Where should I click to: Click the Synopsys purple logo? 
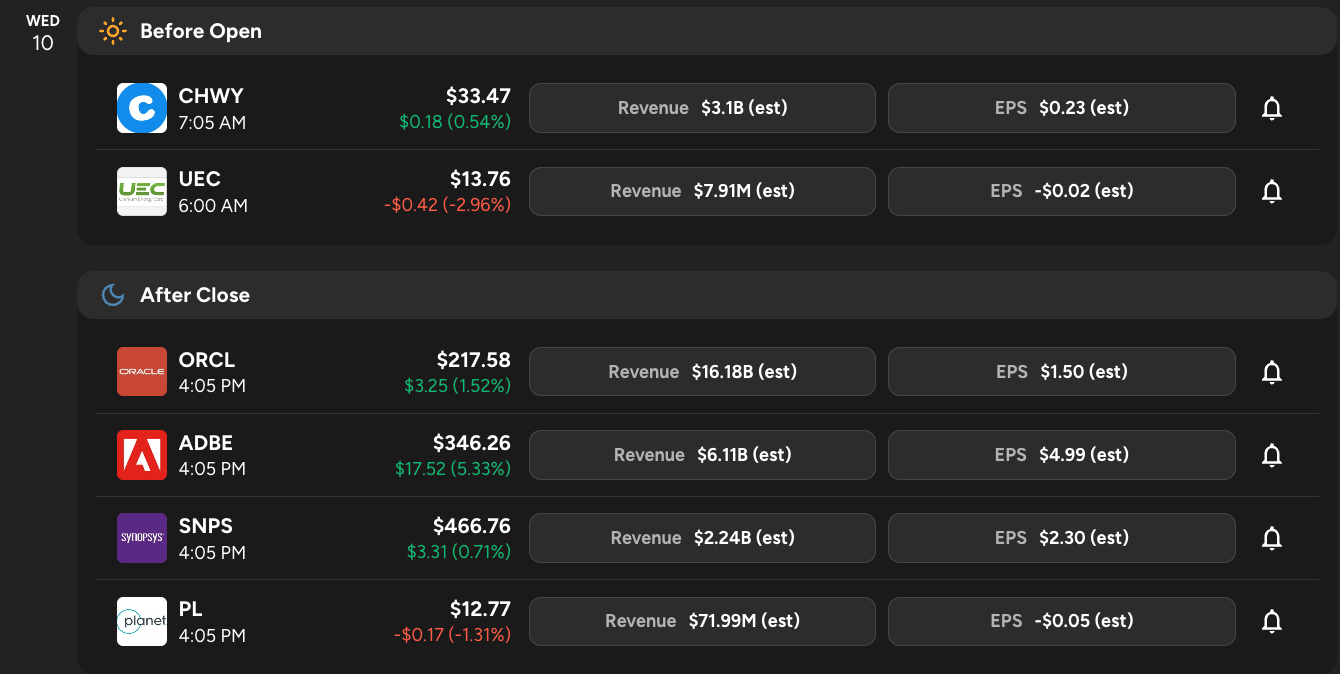pyautogui.click(x=142, y=538)
